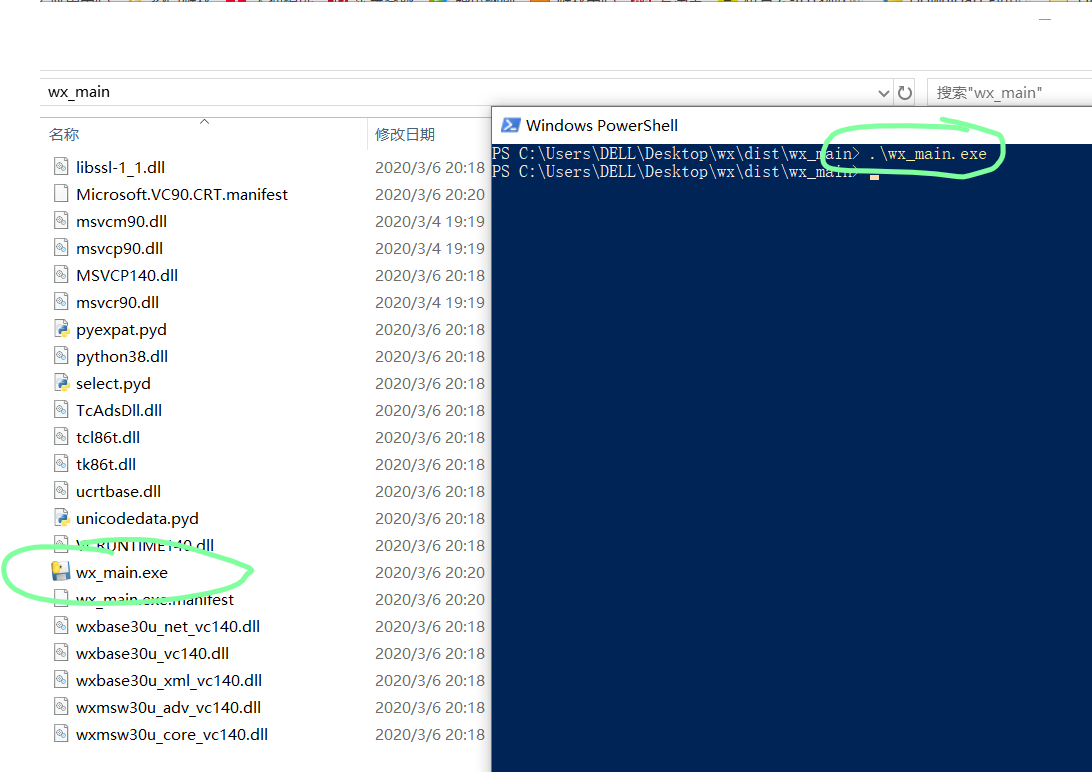Click the unicodedata.pyd Python icon
This screenshot has height=772, width=1092.
pyautogui.click(x=61, y=518)
